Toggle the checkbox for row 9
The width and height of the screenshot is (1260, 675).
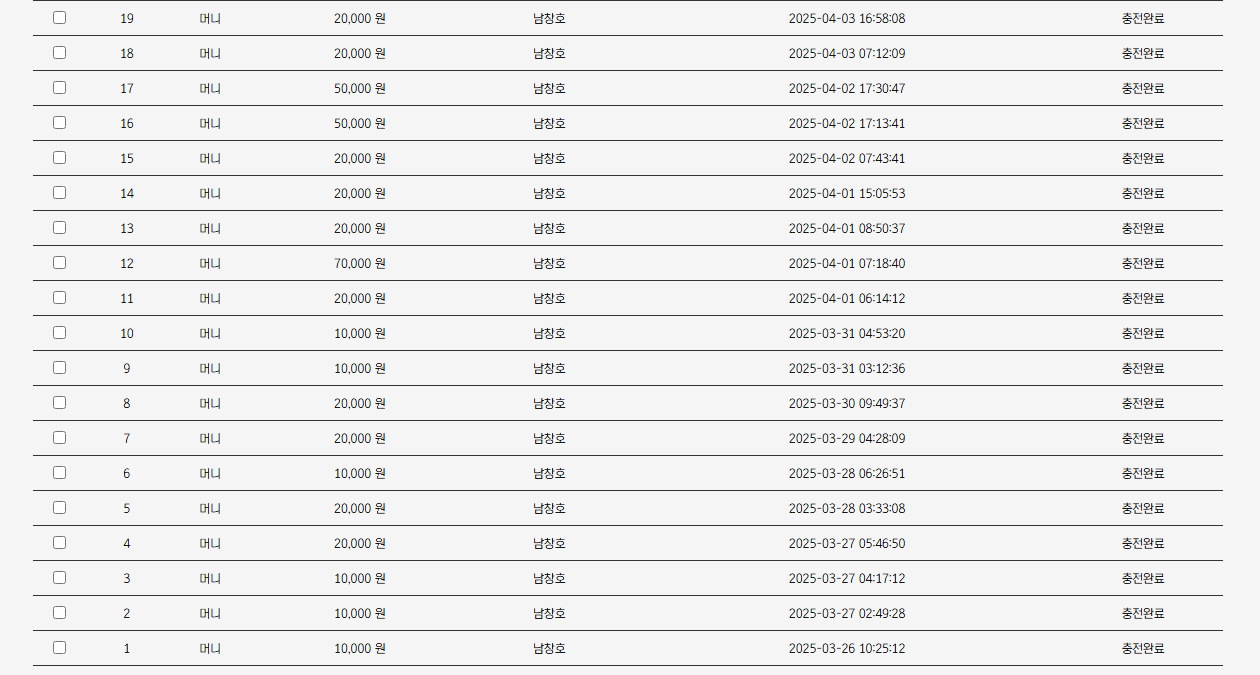[x=60, y=368]
